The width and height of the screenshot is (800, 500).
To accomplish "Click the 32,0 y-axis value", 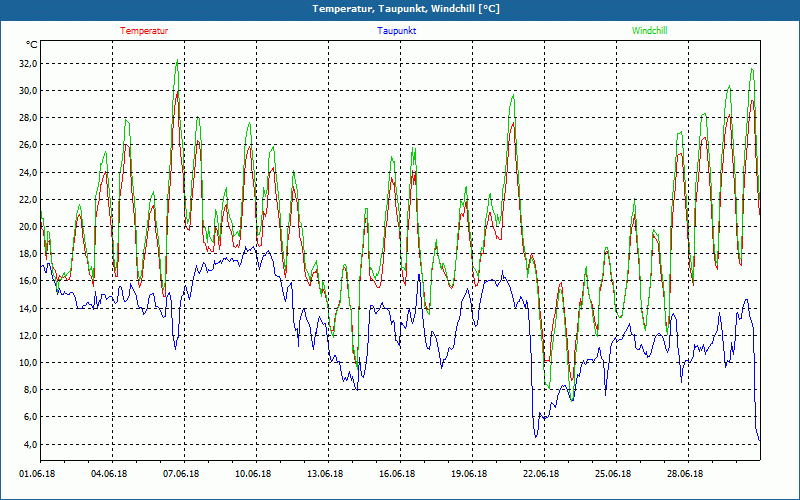I will 29,64.
